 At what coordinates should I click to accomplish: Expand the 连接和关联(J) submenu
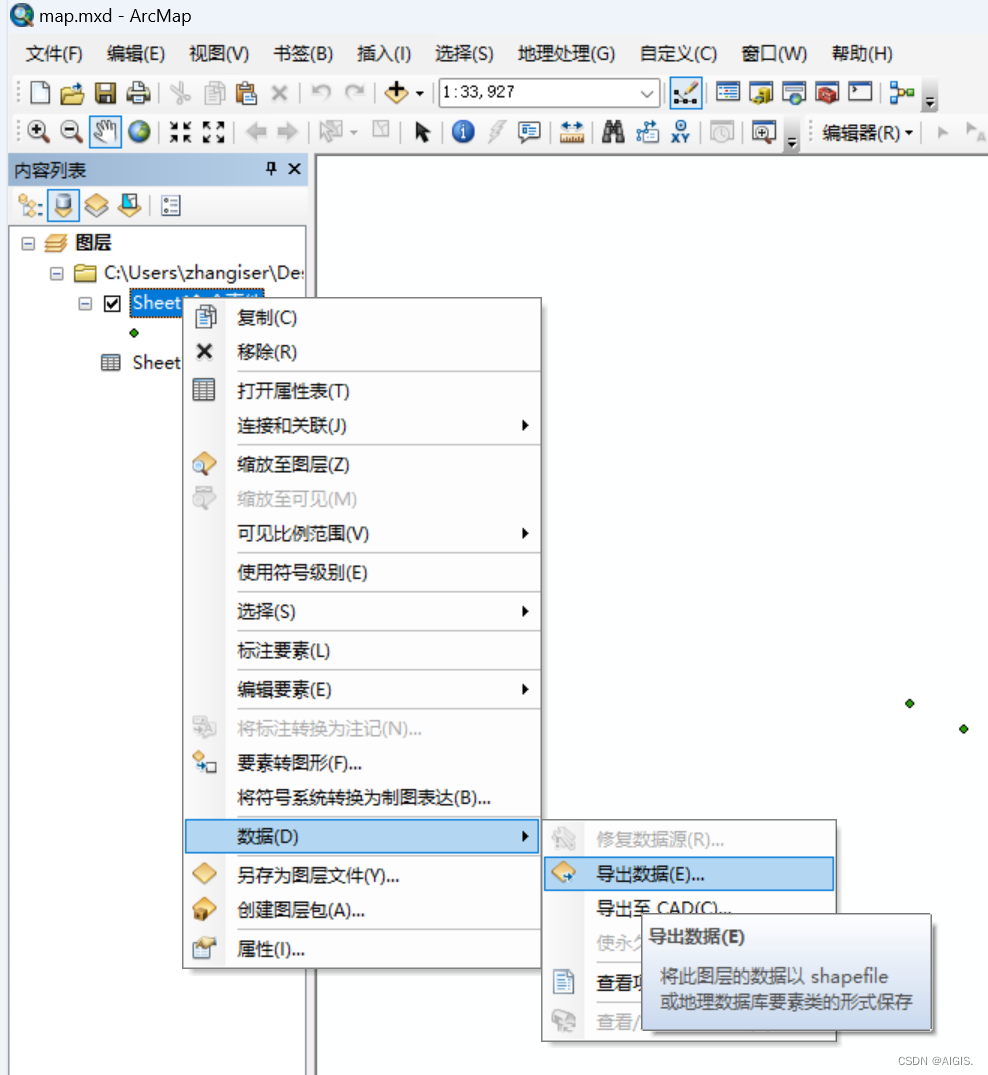pyautogui.click(x=525, y=425)
